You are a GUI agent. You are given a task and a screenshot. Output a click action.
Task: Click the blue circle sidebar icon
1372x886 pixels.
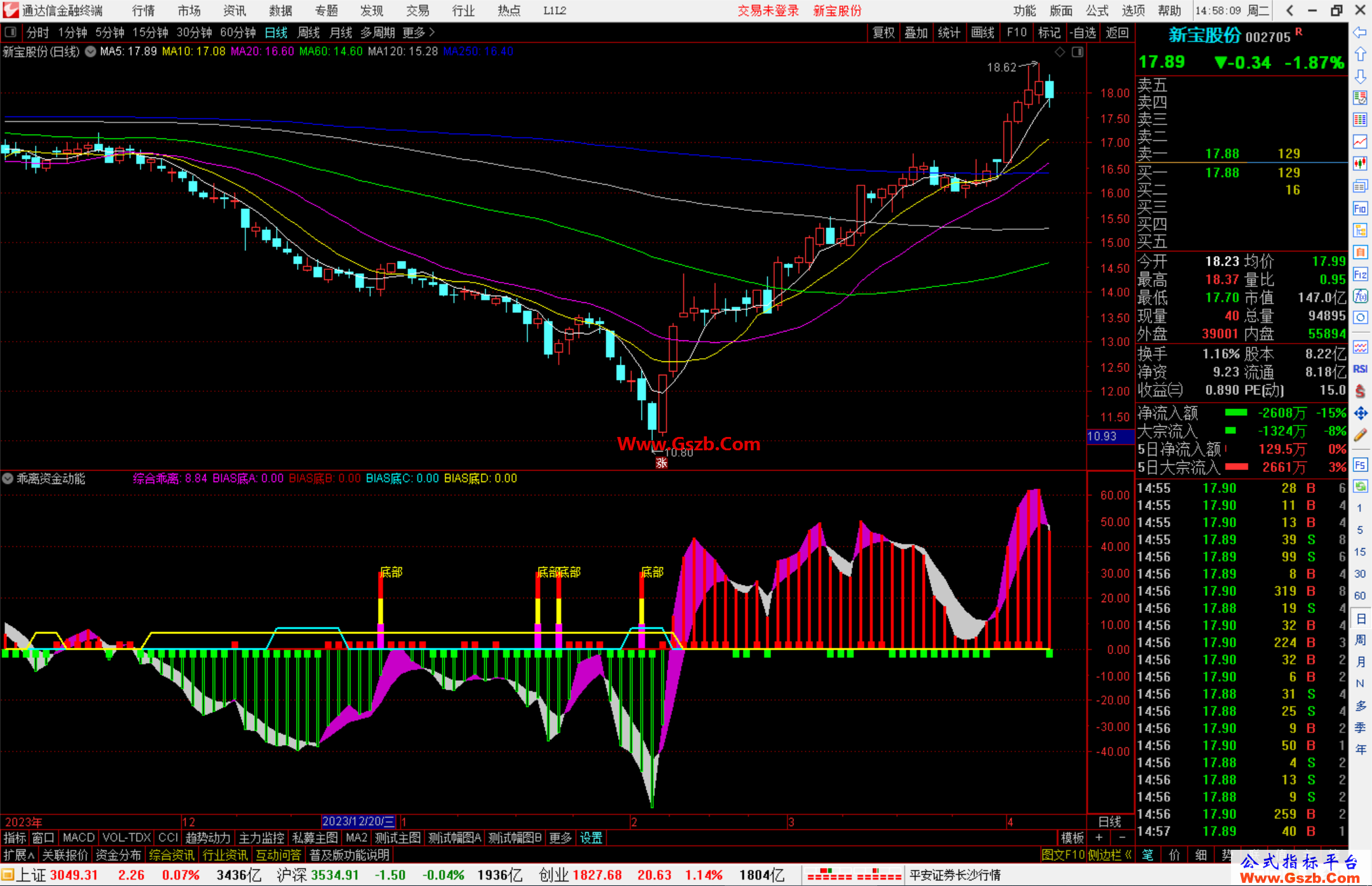tap(1360, 318)
